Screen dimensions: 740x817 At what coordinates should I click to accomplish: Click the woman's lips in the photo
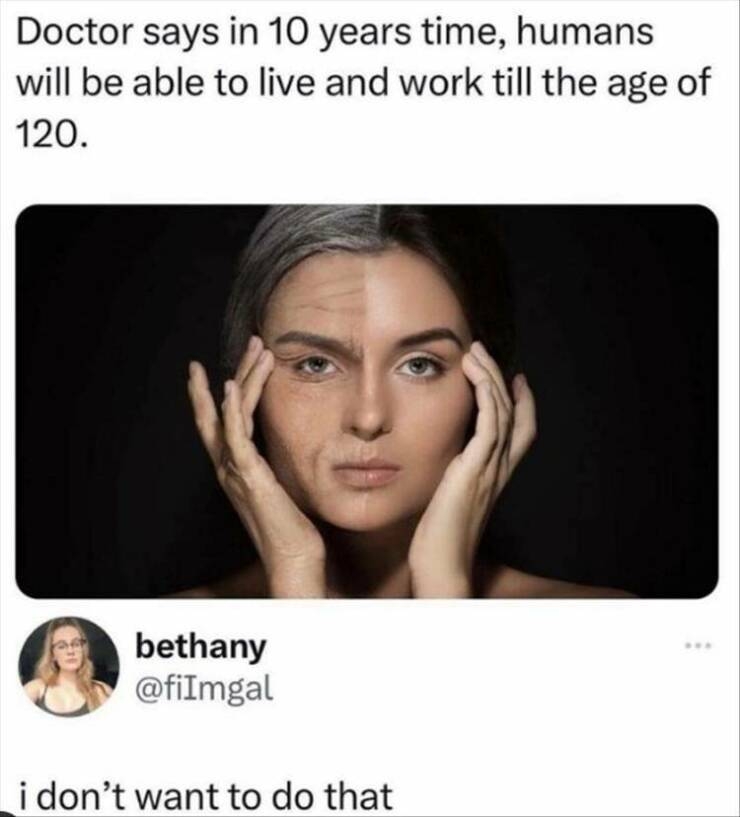(x=367, y=471)
